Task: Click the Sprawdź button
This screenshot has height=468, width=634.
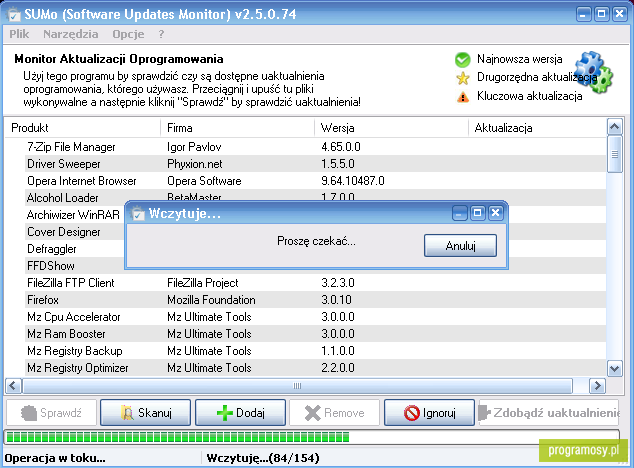Action: point(51,413)
